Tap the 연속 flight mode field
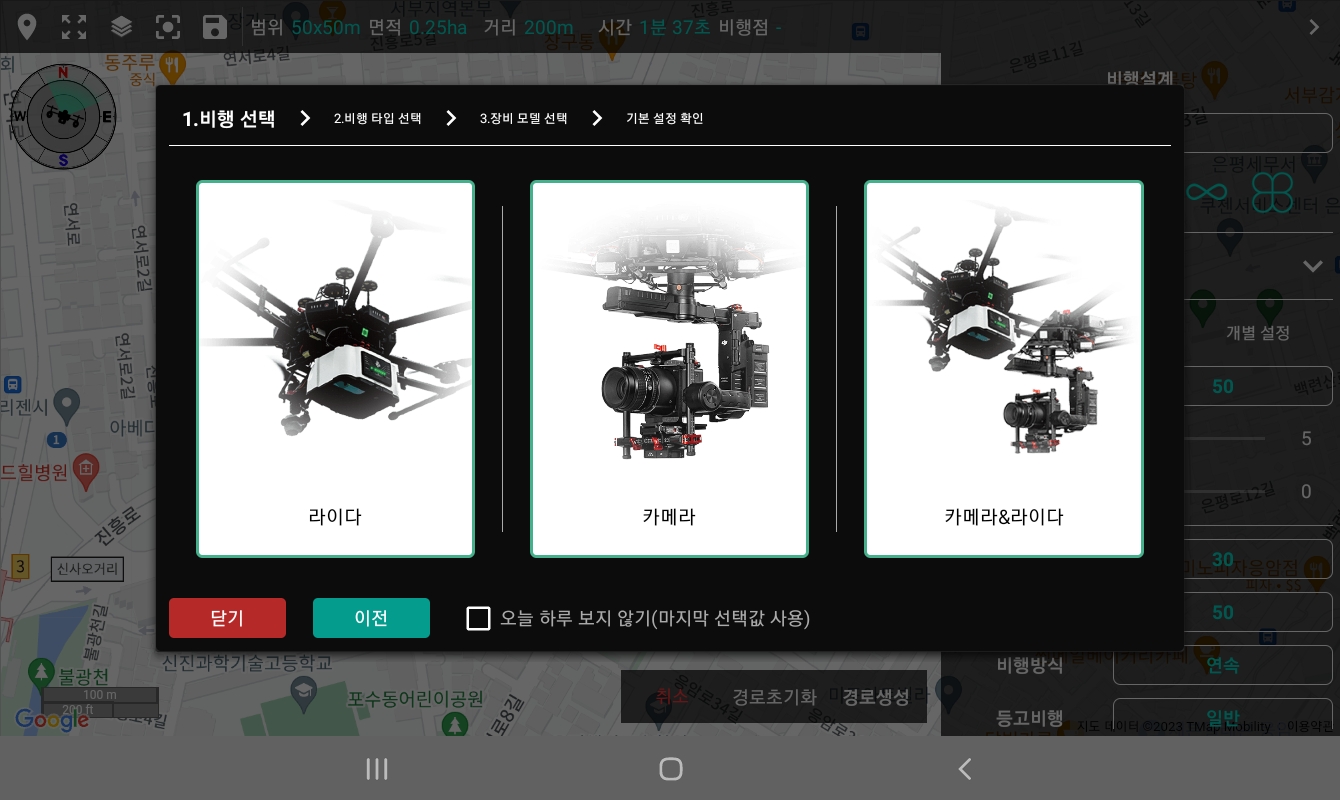Screen dimensions: 1340x800 pyautogui.click(x=1222, y=665)
